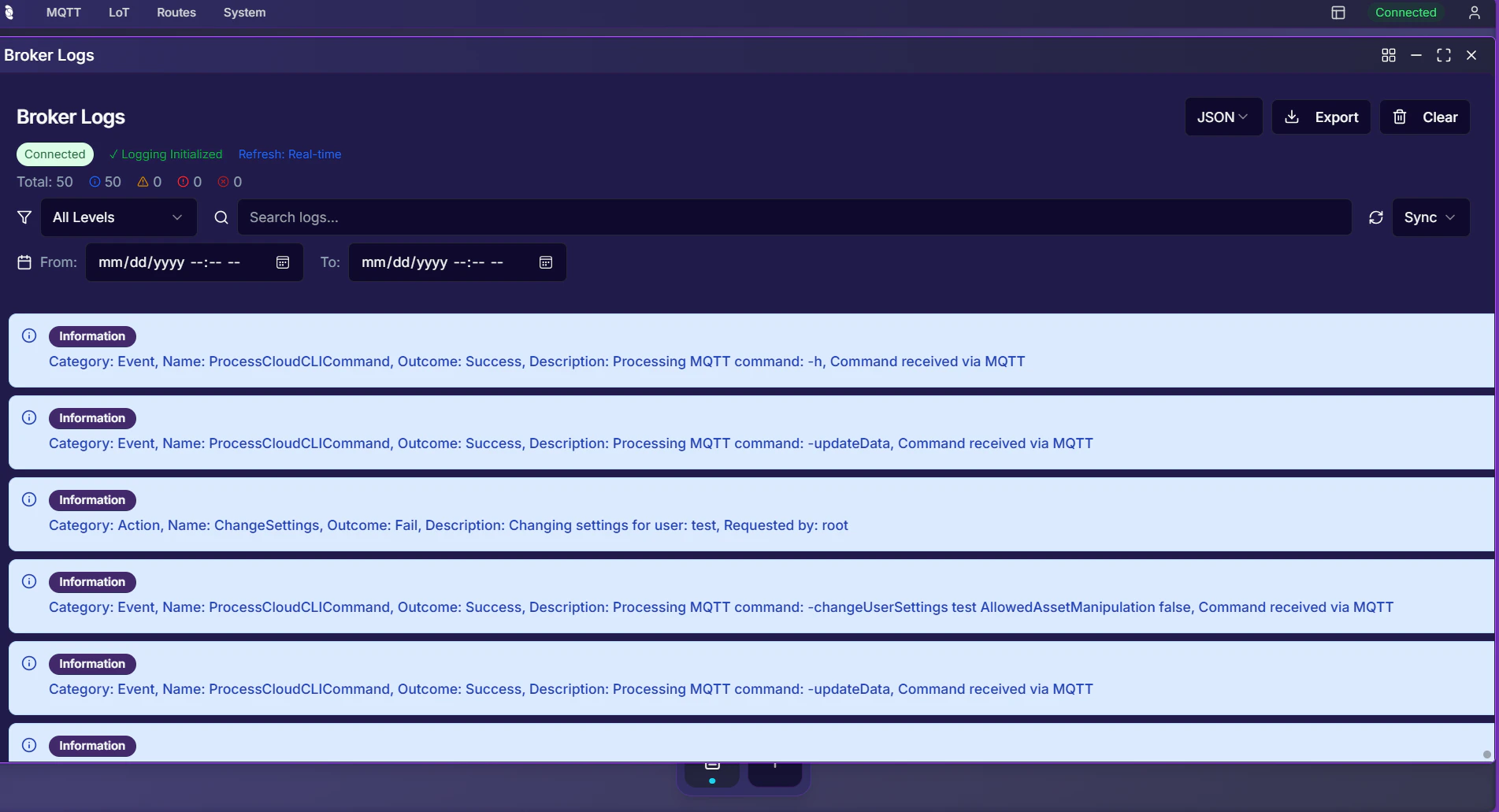Open the grid layout view of Broker Logs panel
The height and width of the screenshot is (812, 1499).
(x=1388, y=55)
